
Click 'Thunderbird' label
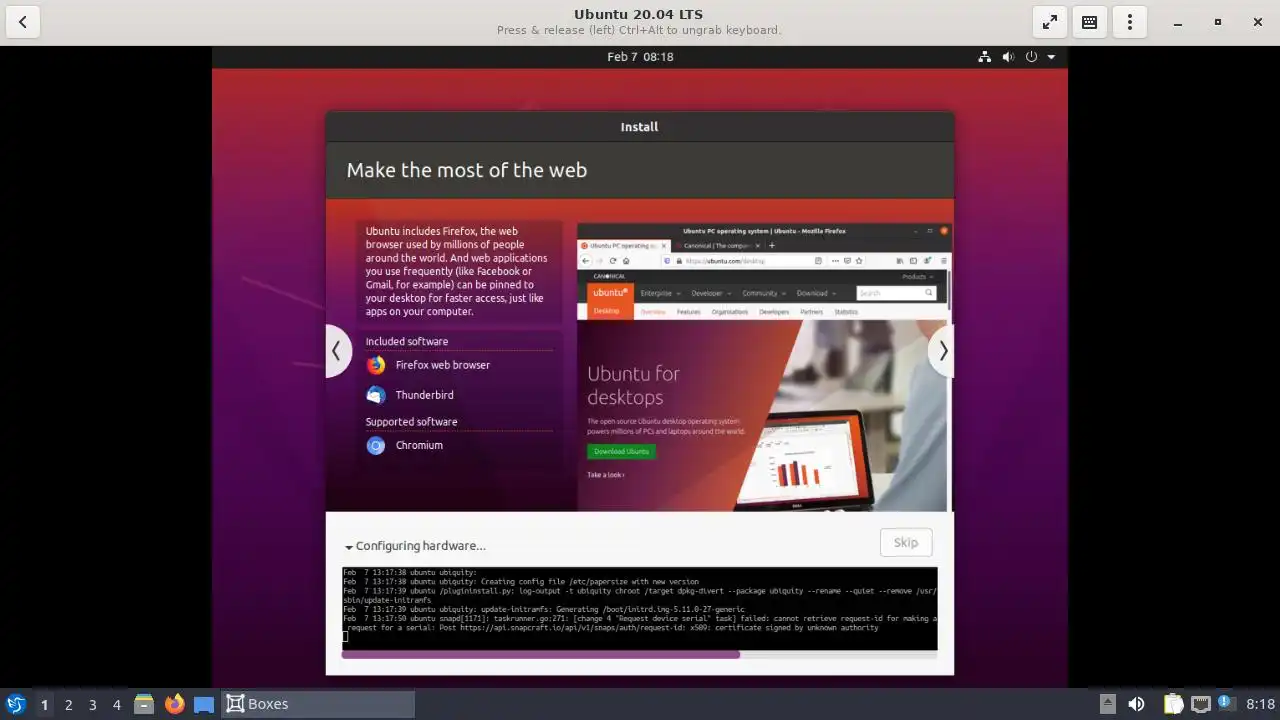pos(424,395)
